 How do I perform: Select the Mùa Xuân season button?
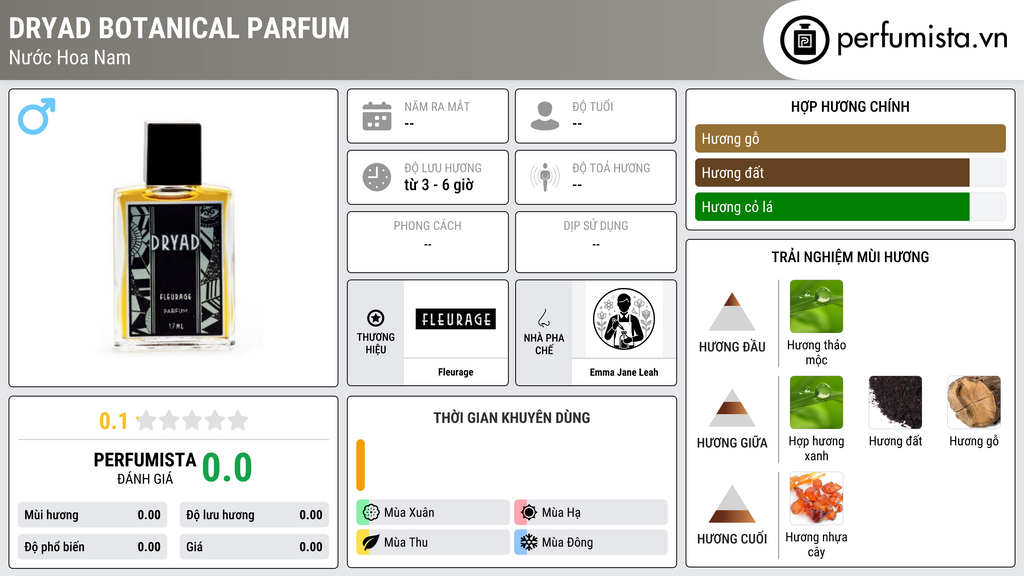click(x=433, y=512)
